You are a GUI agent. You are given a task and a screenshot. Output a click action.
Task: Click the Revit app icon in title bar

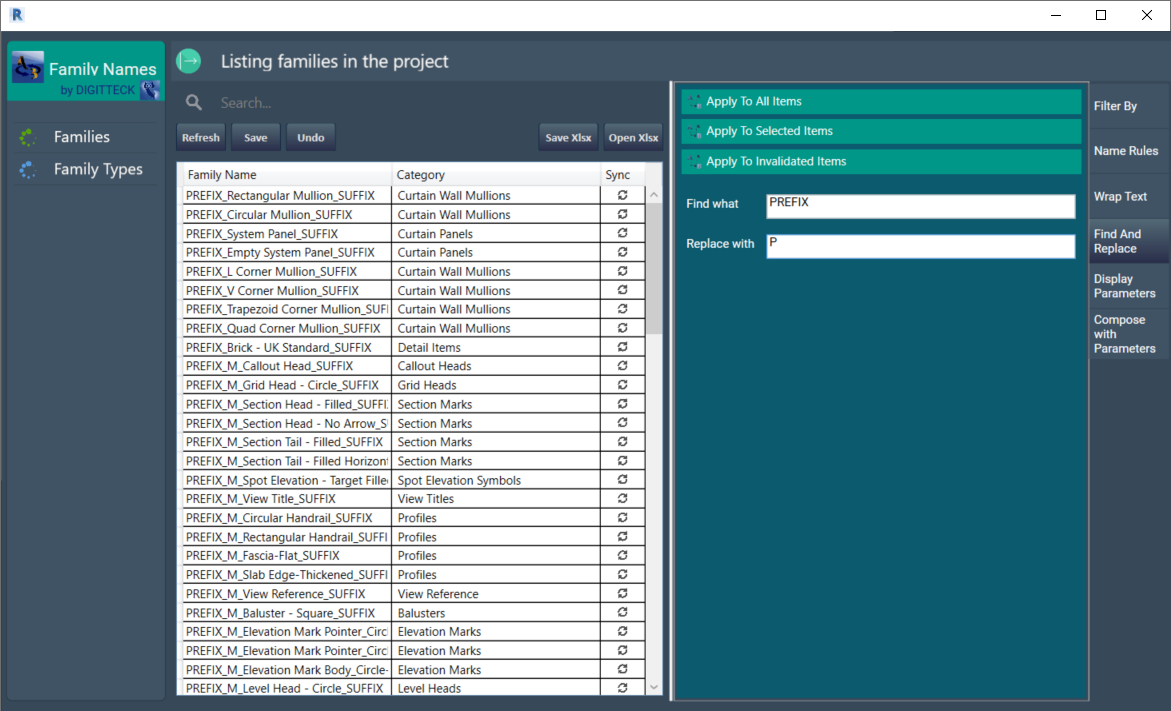pos(16,14)
